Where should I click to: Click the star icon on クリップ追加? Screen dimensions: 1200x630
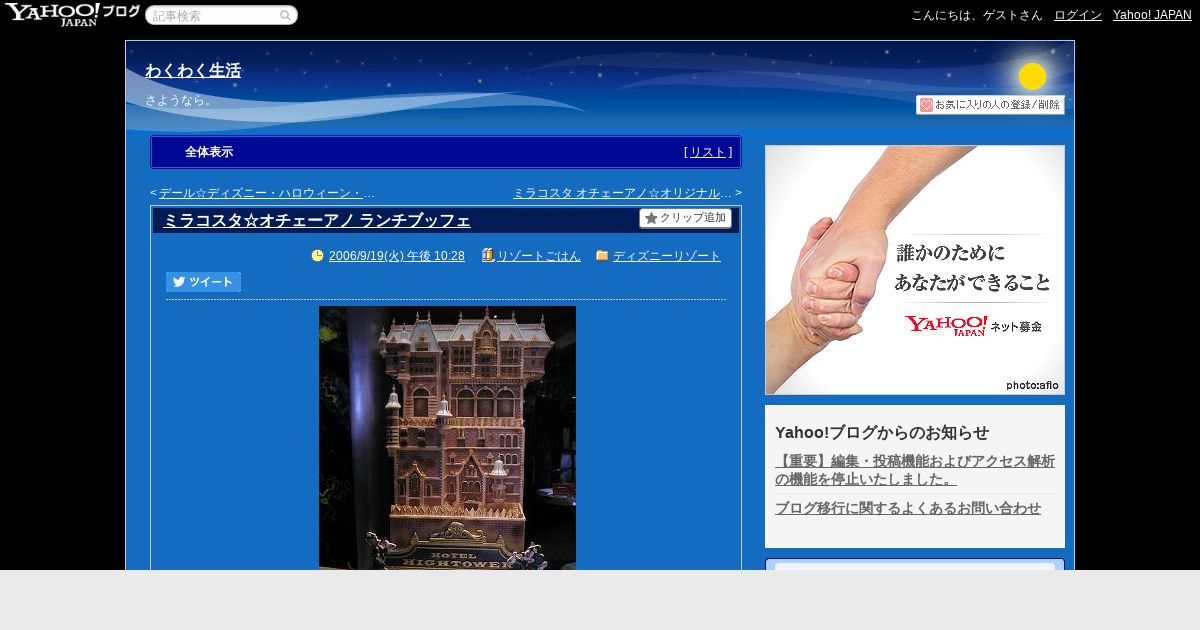651,218
